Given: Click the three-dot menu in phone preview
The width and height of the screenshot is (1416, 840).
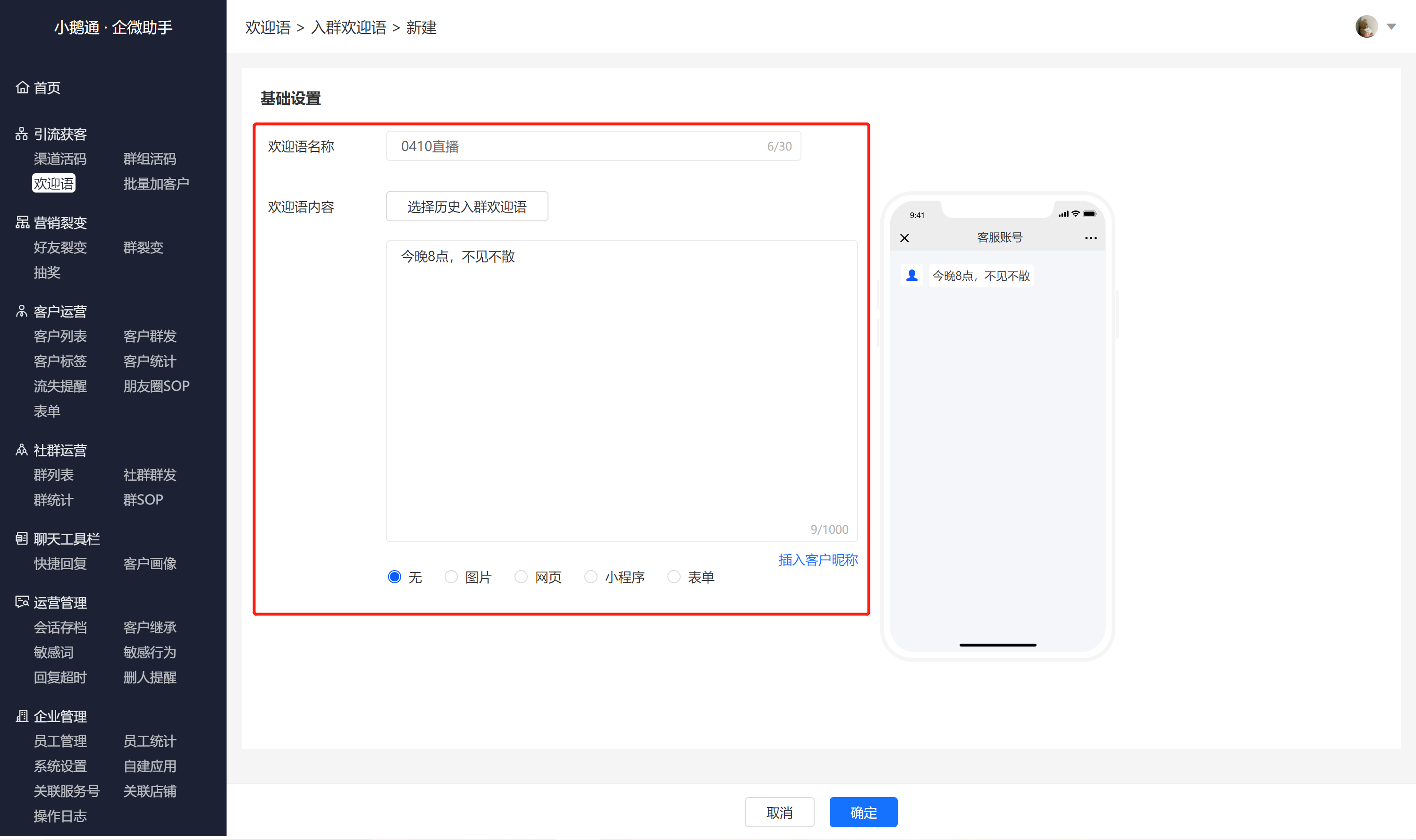Looking at the screenshot, I should coord(1090,238).
